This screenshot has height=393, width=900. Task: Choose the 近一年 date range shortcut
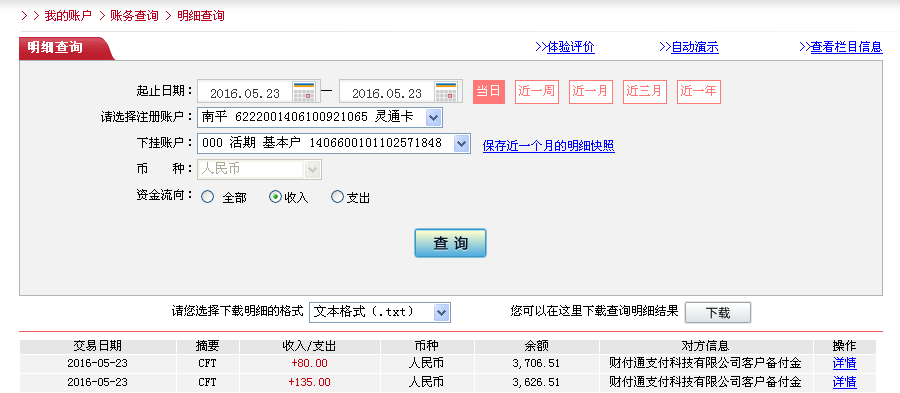click(699, 92)
